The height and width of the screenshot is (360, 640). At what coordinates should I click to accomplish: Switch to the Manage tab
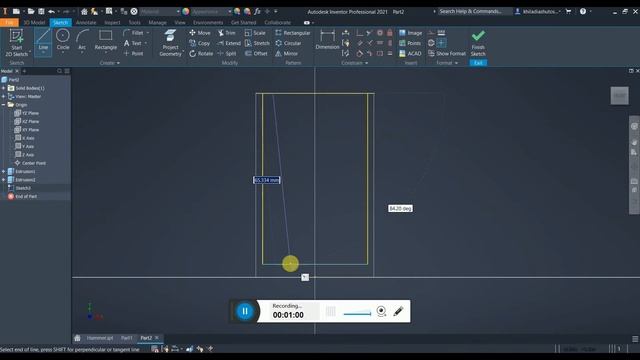tap(157, 22)
